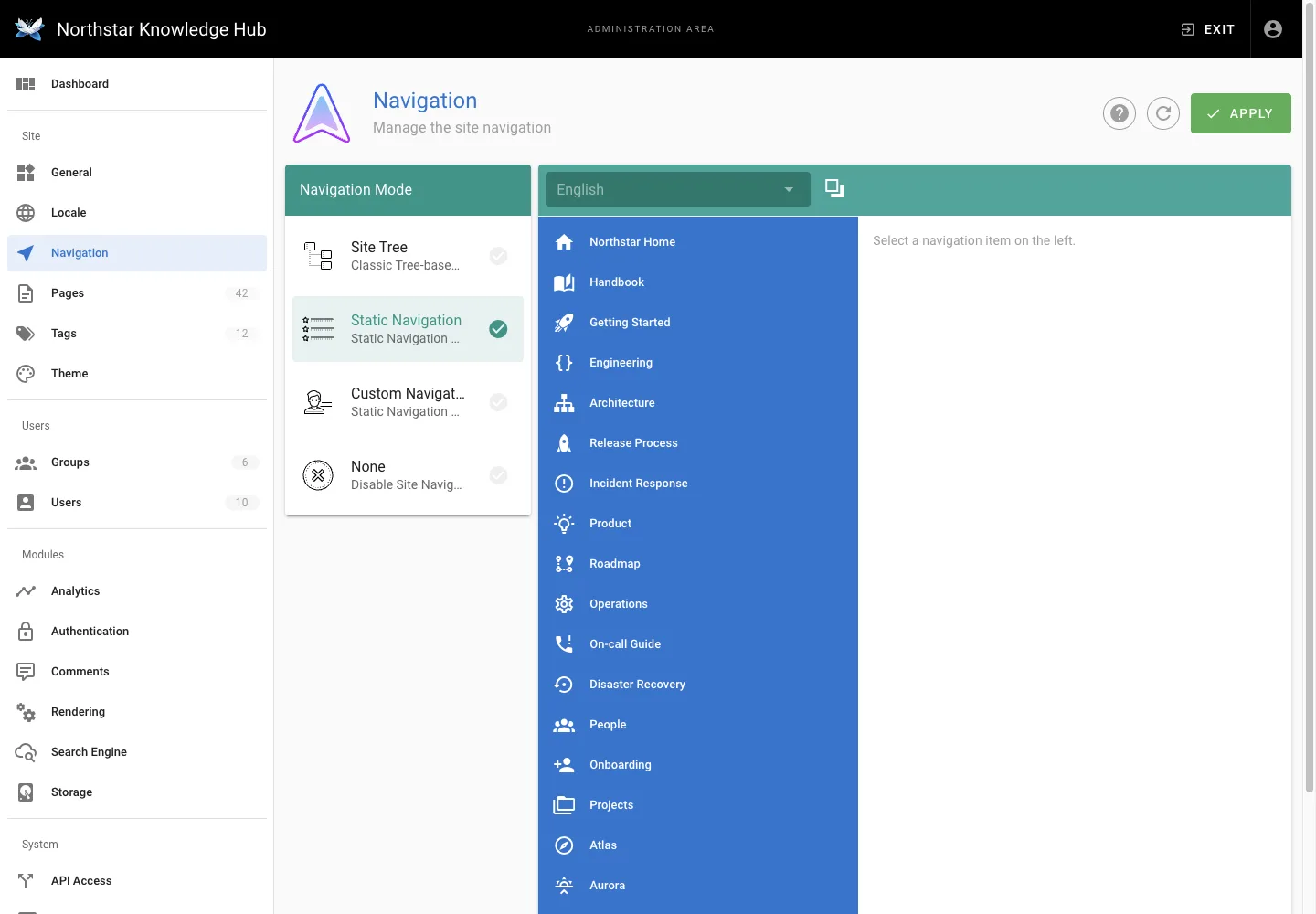Open the help question mark button
Image resolution: width=1316 pixels, height=914 pixels.
click(x=1120, y=113)
